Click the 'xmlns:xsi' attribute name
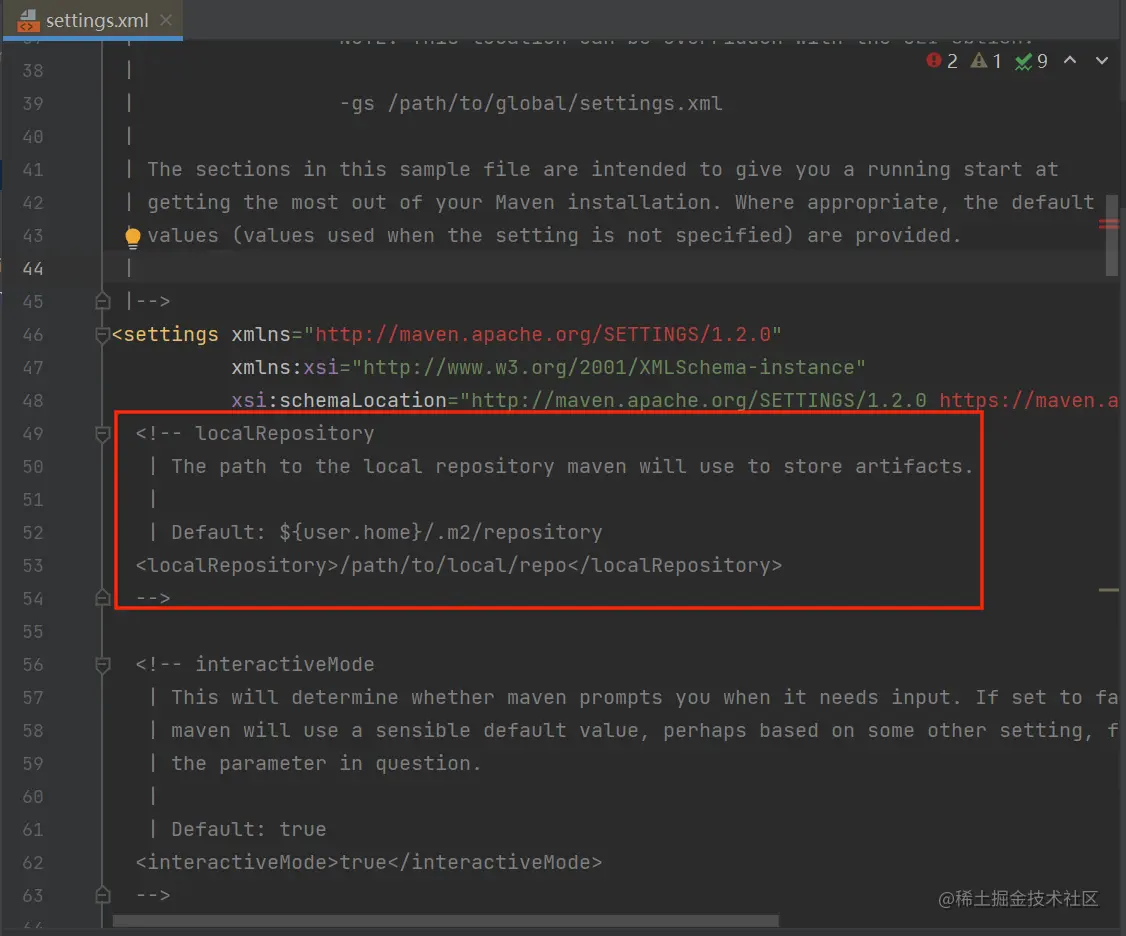This screenshot has width=1126, height=936. coord(284,368)
